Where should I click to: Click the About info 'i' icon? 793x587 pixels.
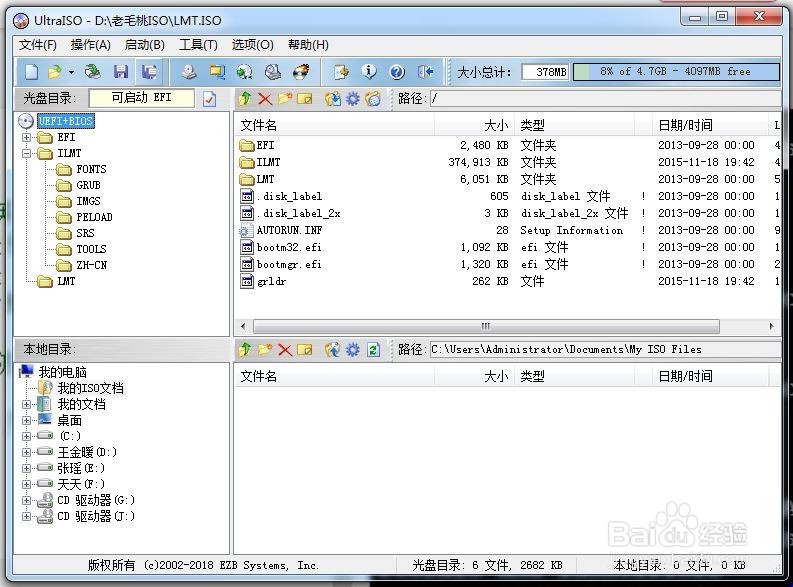[369, 72]
